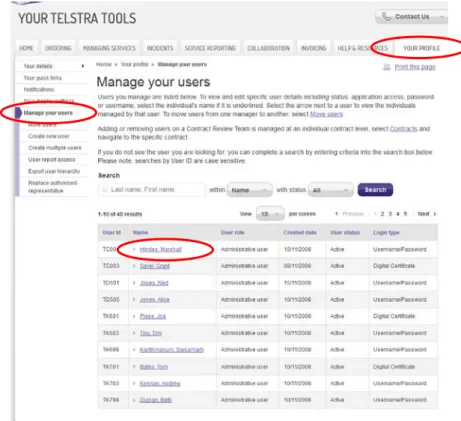The height and width of the screenshot is (421, 461).
Task: Click the 'Your profile' breadcrumb link
Action: [134, 64]
